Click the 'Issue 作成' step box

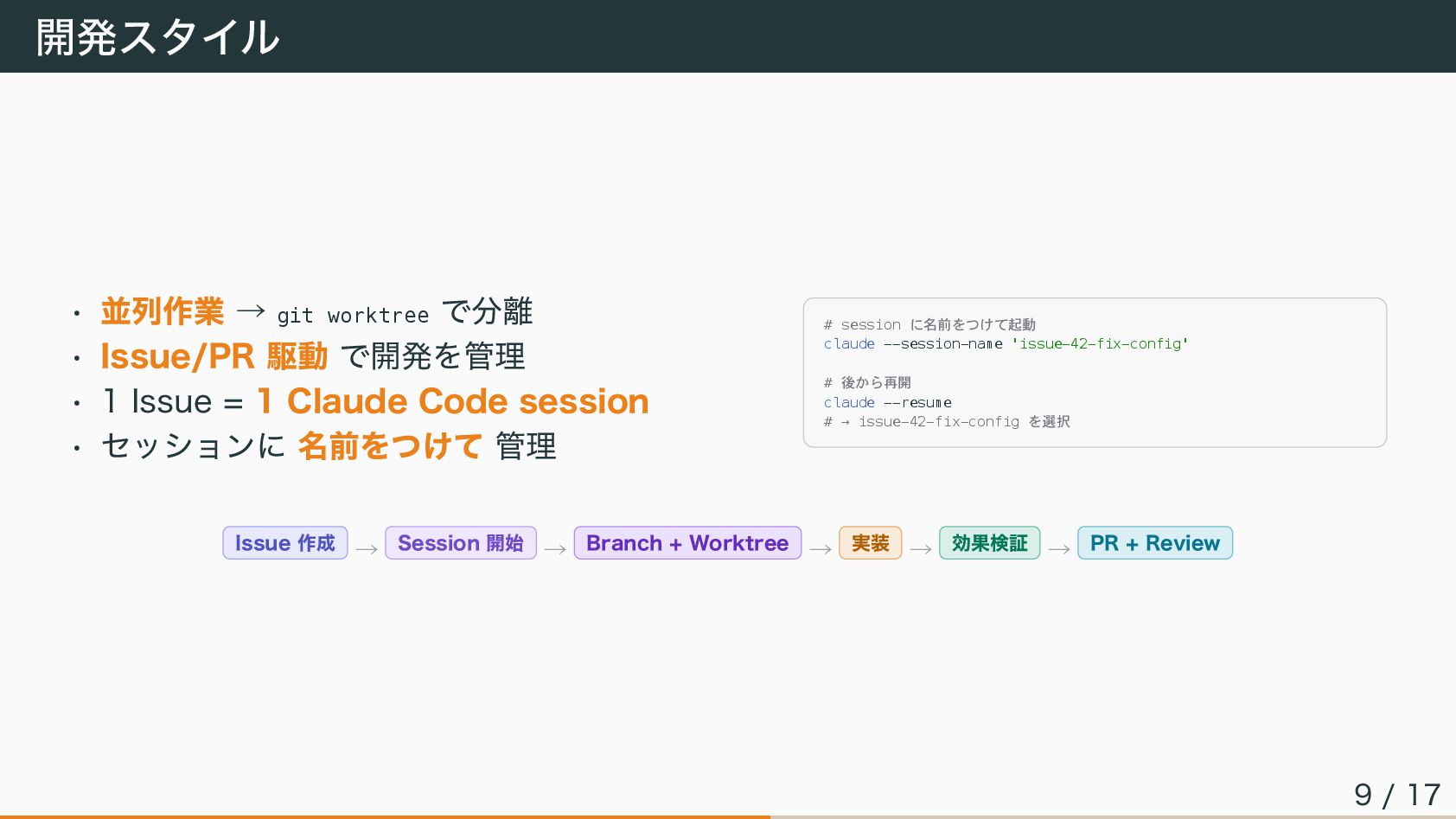(x=285, y=543)
